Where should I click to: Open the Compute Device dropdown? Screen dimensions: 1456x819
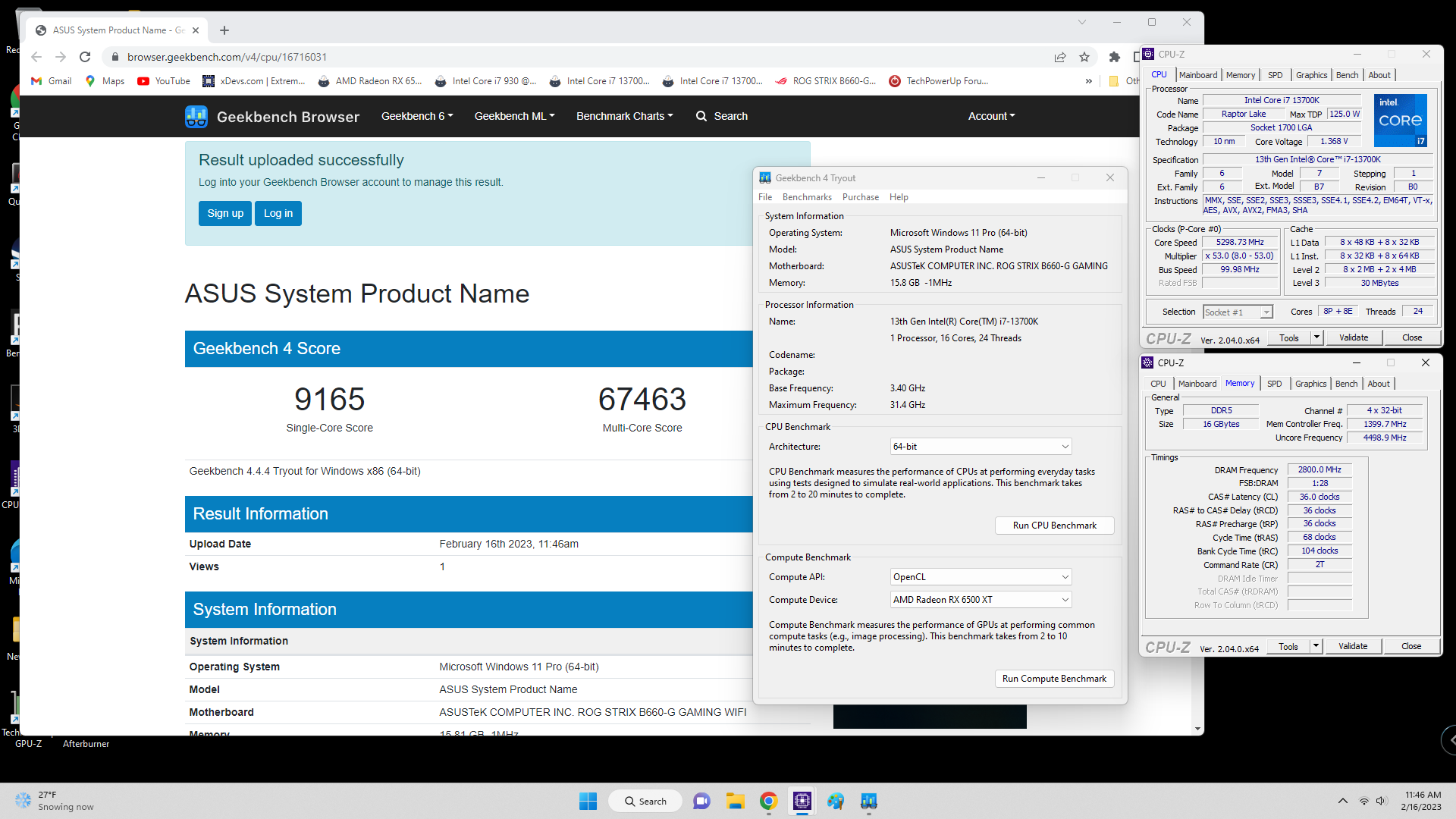(x=981, y=600)
